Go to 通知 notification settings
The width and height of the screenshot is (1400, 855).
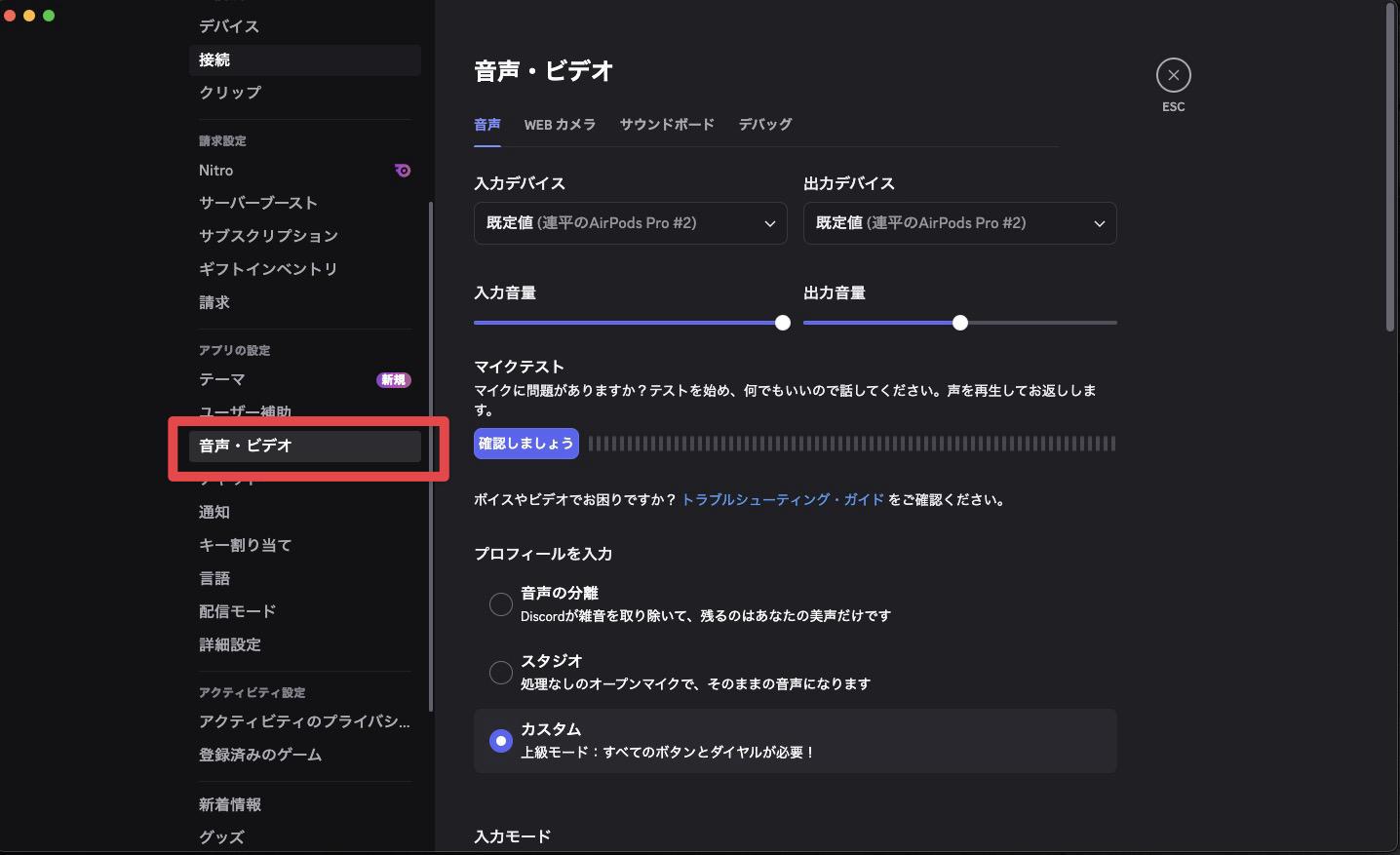point(214,511)
